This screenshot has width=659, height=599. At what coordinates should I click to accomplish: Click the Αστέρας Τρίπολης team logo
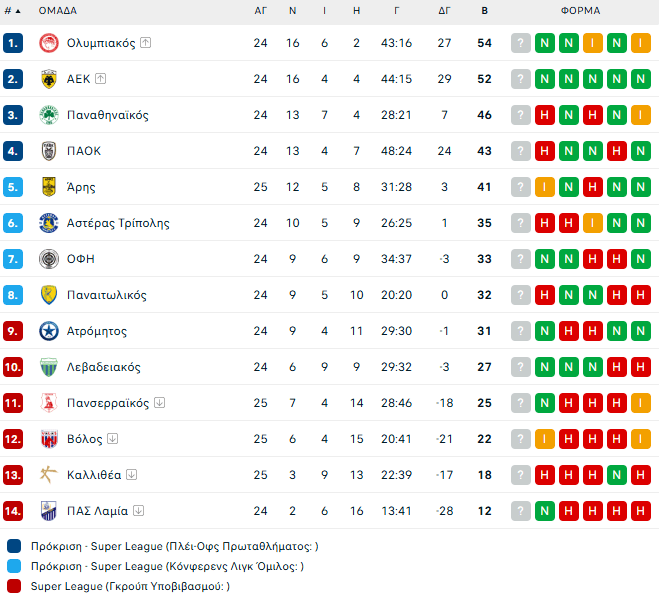pos(48,223)
